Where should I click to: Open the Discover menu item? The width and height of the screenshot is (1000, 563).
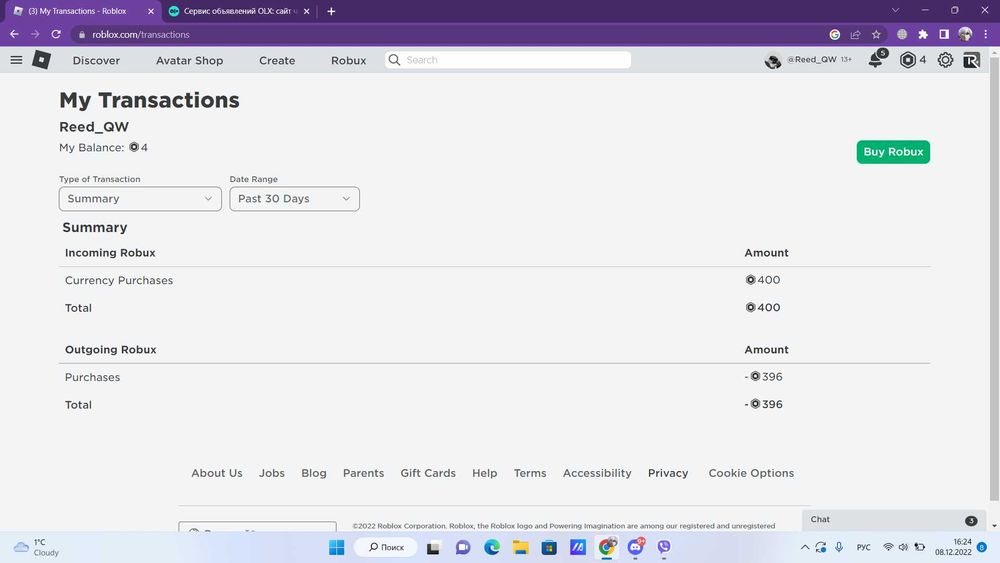[x=96, y=61]
